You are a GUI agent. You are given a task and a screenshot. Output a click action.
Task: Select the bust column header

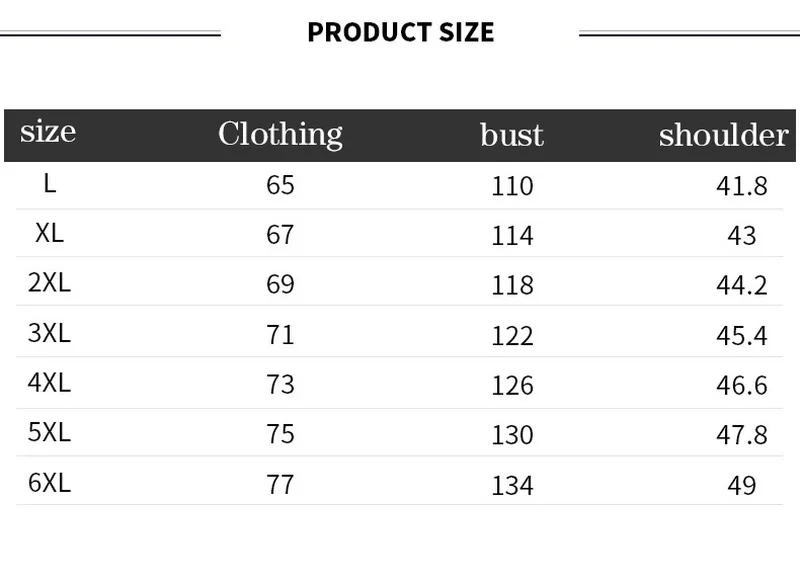512,135
